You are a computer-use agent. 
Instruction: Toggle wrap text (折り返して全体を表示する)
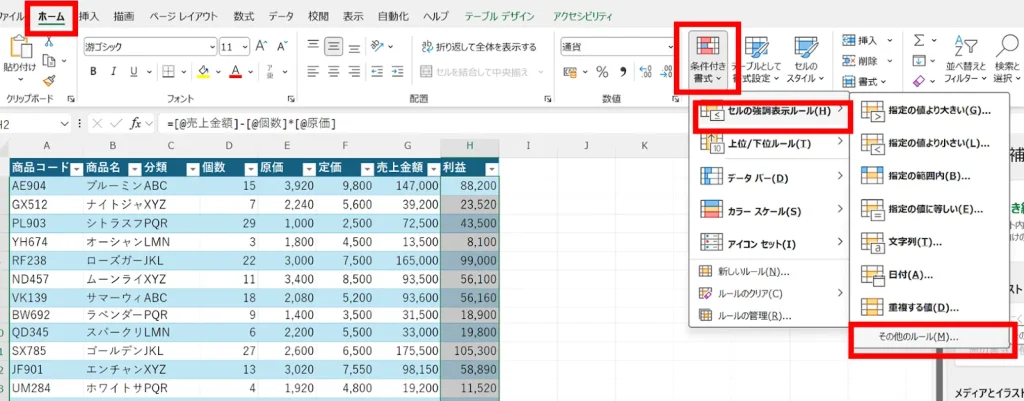coord(478,46)
